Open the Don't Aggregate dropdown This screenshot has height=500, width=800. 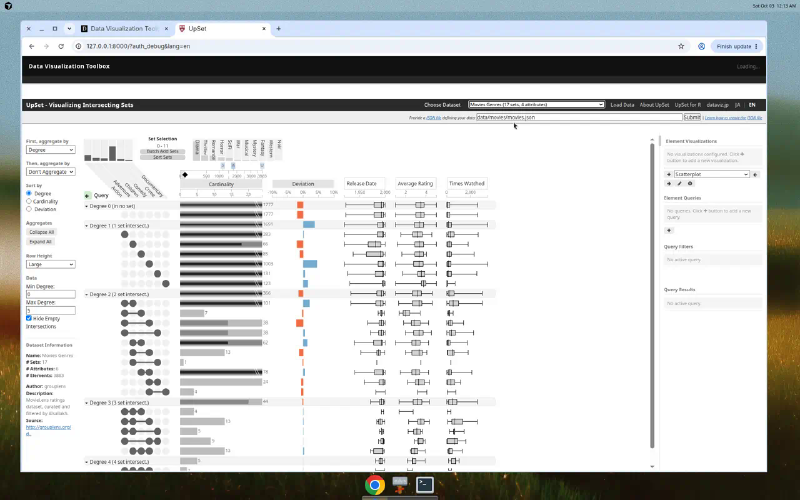click(x=51, y=171)
